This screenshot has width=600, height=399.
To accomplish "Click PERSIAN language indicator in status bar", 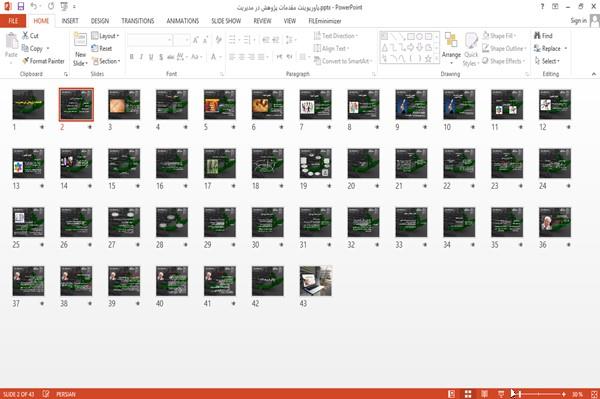I will (66, 394).
